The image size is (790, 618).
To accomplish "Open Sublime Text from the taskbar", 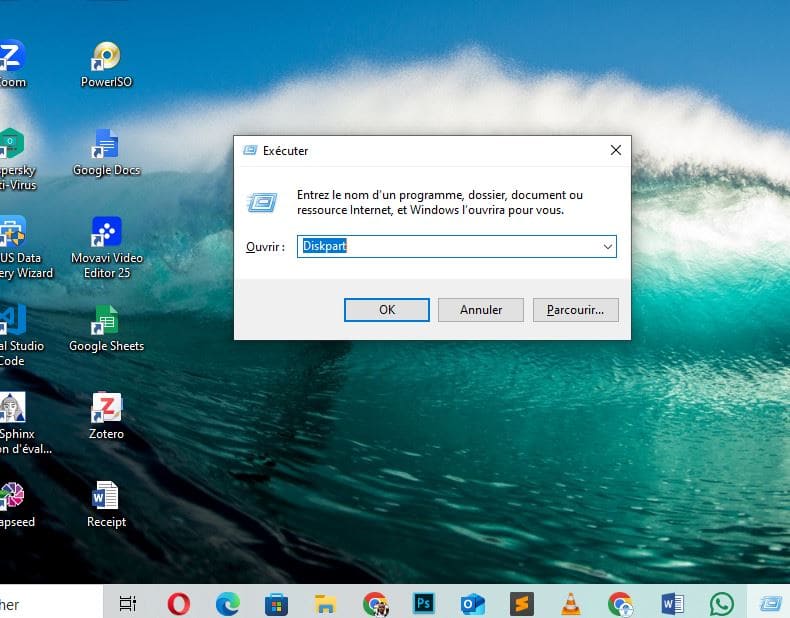I will point(521,603).
